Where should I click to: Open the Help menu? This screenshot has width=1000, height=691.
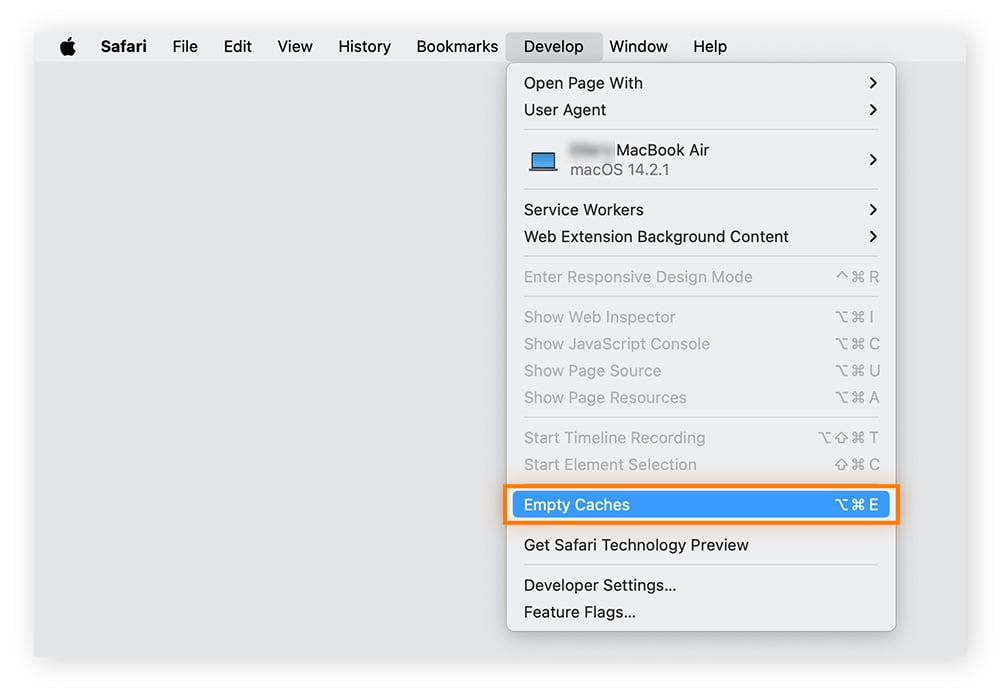point(710,47)
